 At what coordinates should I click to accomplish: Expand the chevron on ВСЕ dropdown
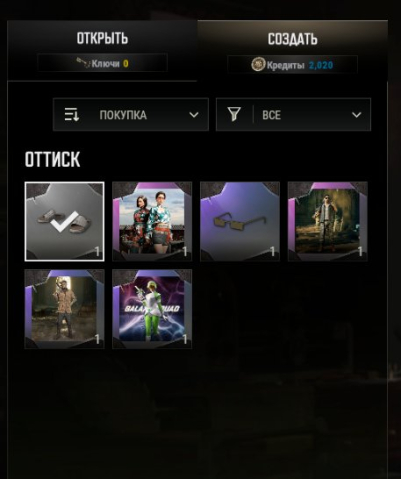356,115
